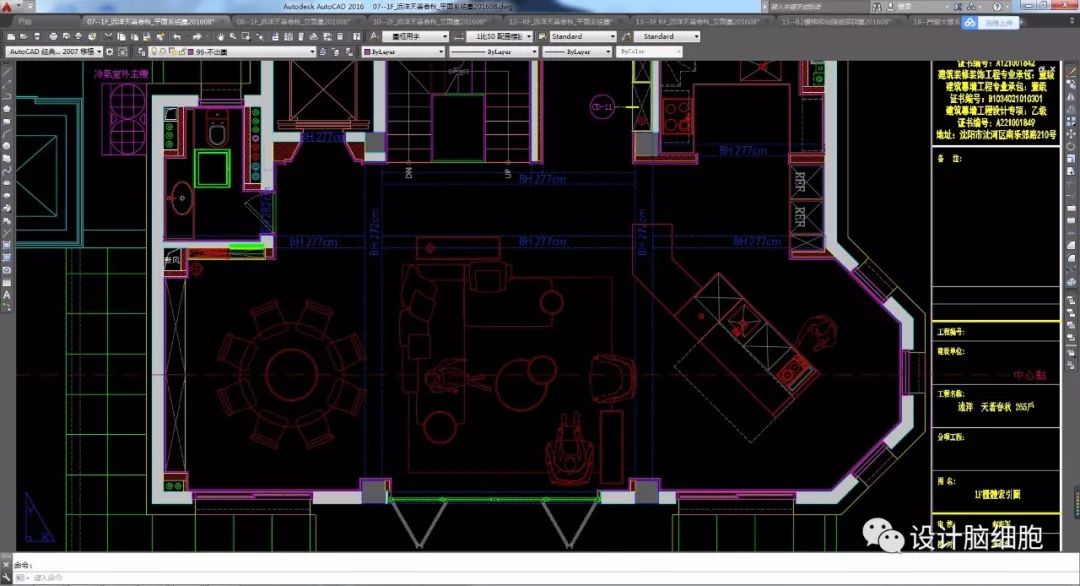Select the Multiline Text 'A' tool
This screenshot has width=1080, height=586.
tap(7, 296)
